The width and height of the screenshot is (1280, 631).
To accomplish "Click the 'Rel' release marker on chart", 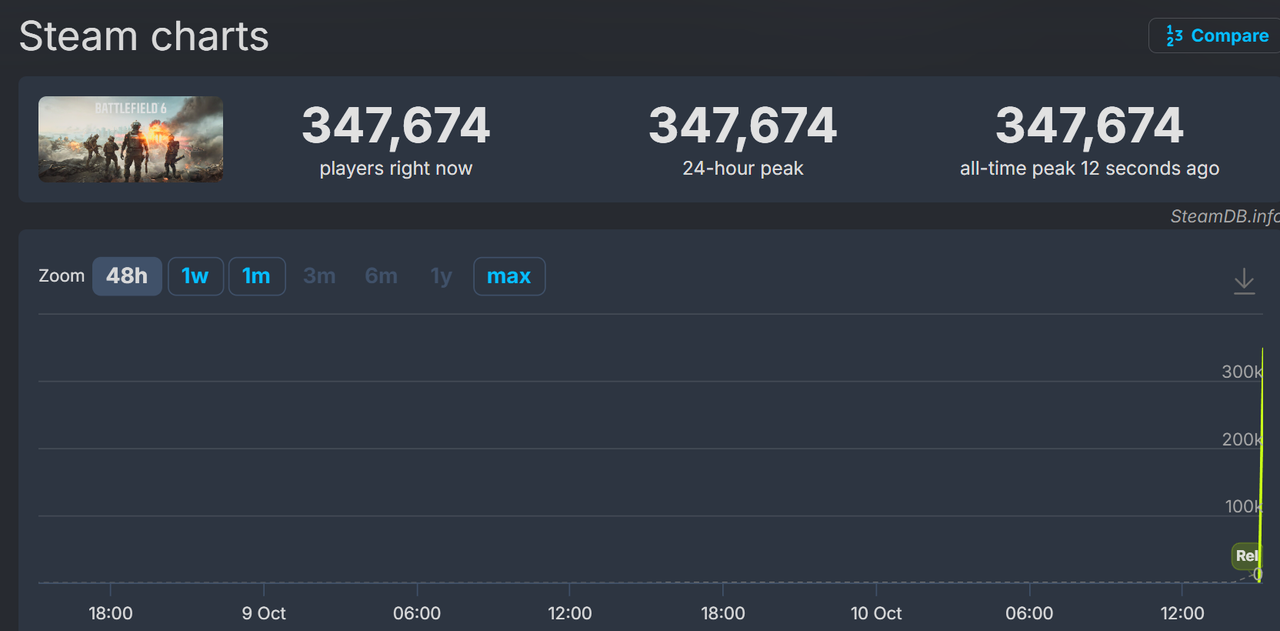I will [x=1246, y=556].
